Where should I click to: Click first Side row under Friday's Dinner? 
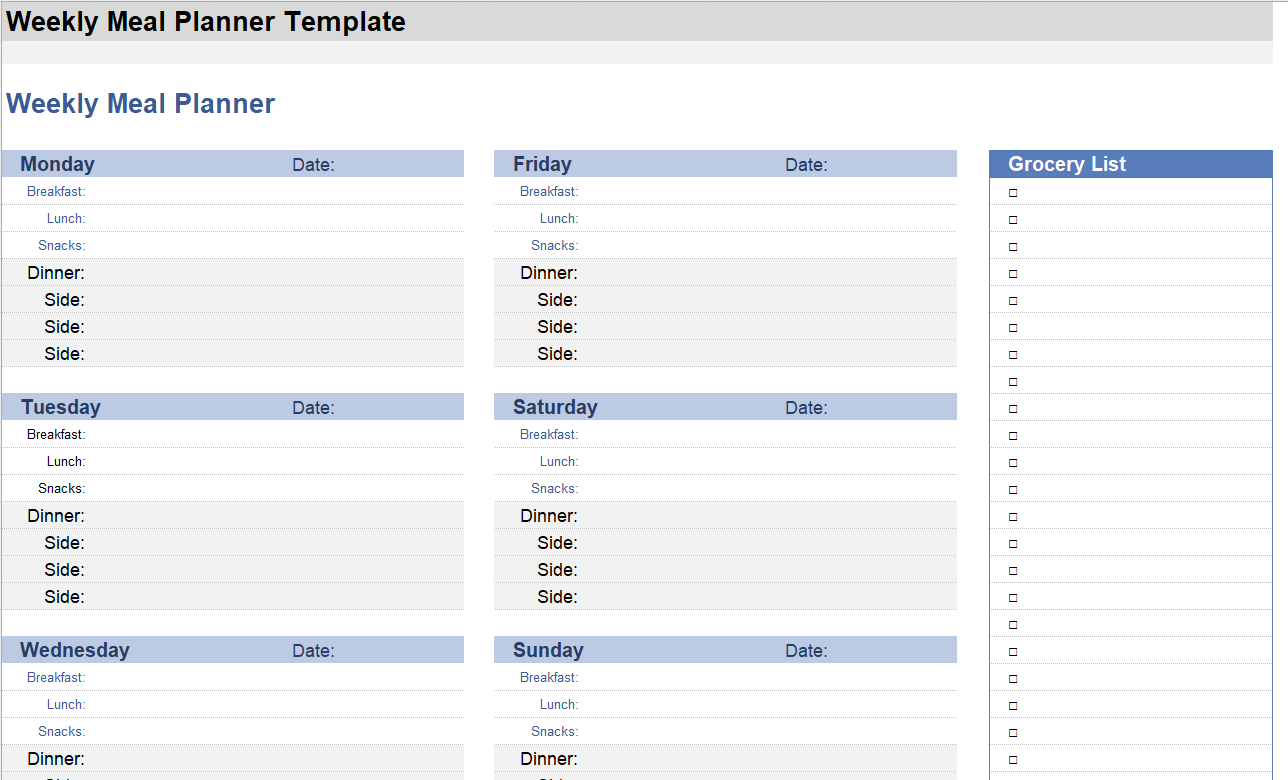765,300
